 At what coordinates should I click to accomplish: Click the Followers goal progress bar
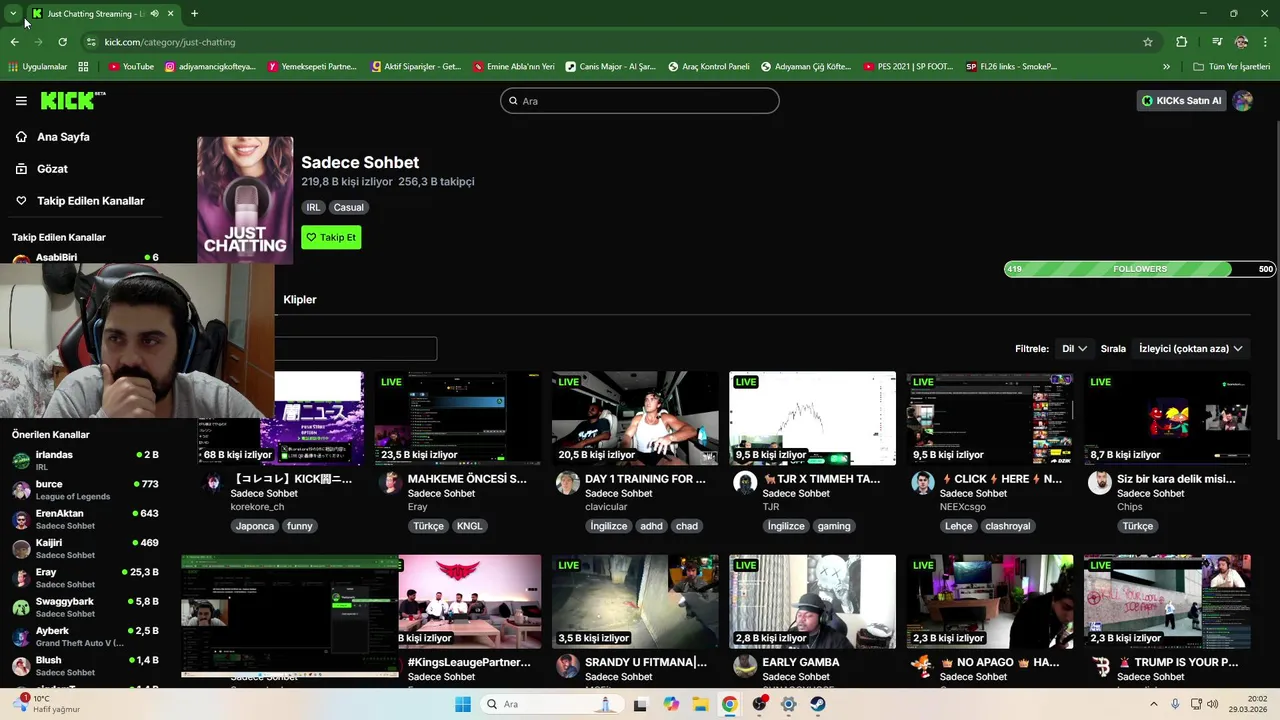pos(1140,269)
